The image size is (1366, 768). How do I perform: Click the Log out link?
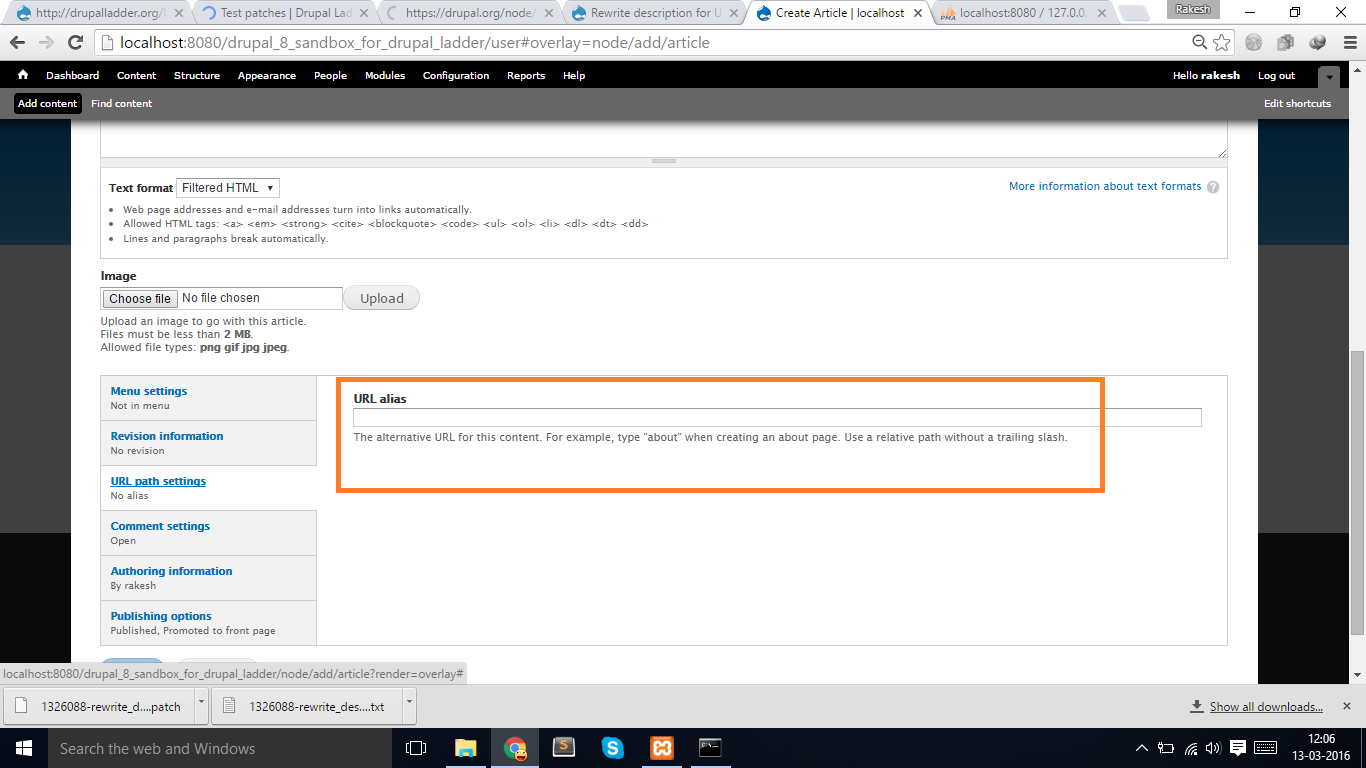(x=1276, y=75)
